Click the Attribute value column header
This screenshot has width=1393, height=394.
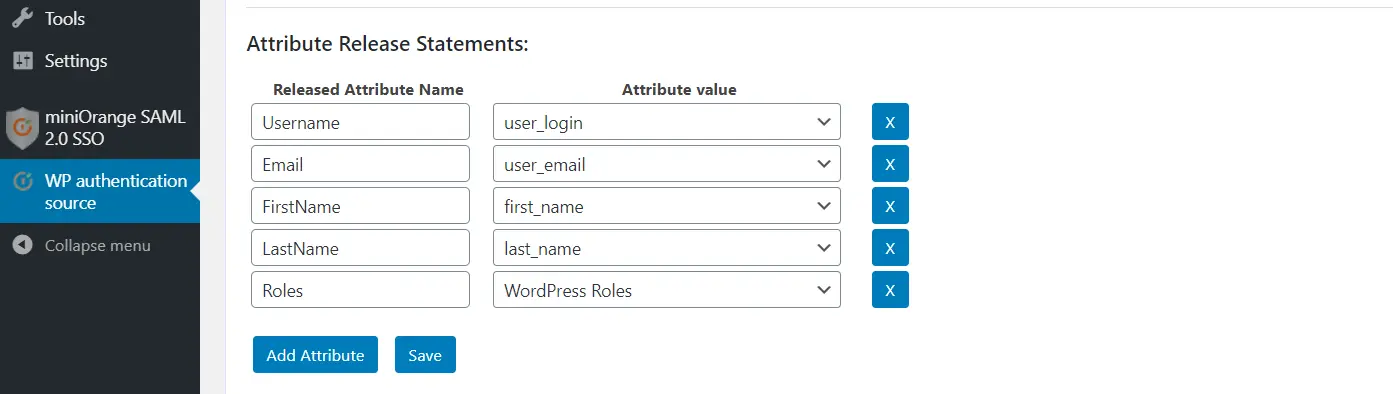679,89
